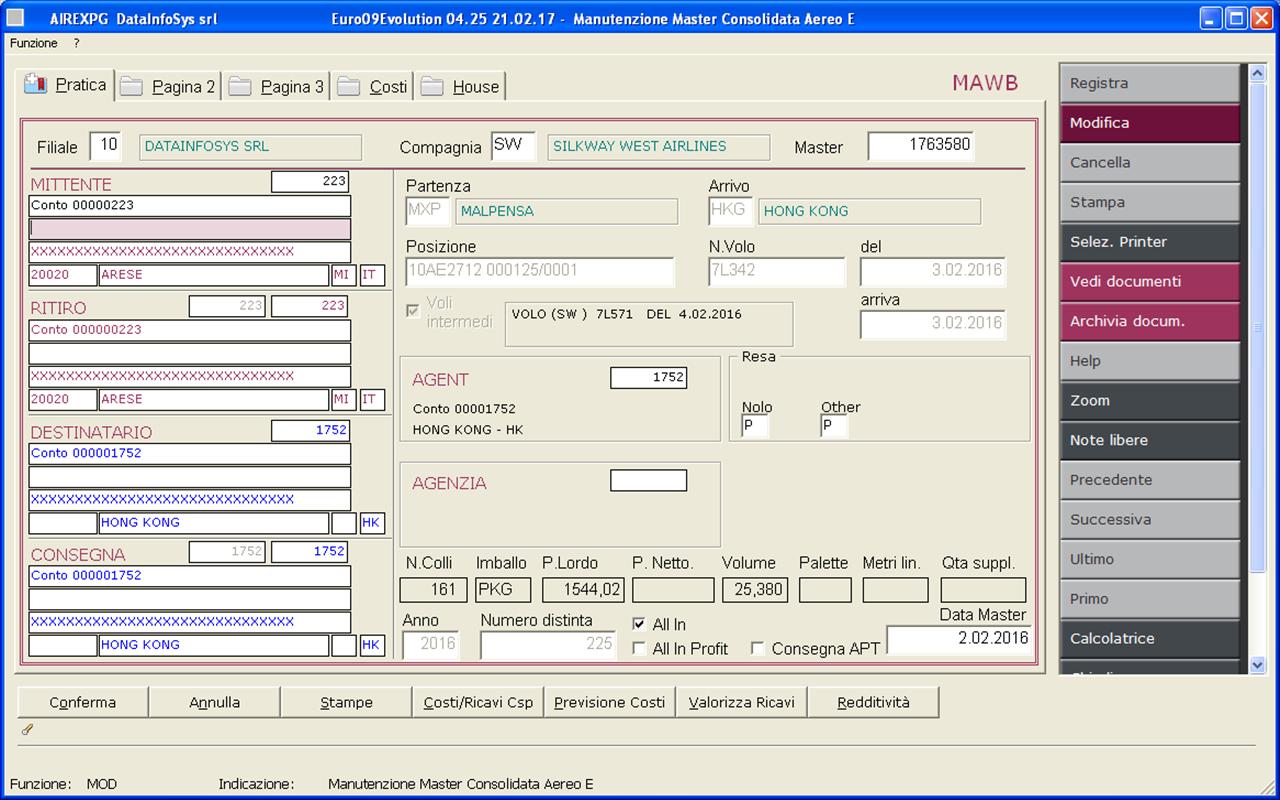Click the Posizione field

point(540,271)
